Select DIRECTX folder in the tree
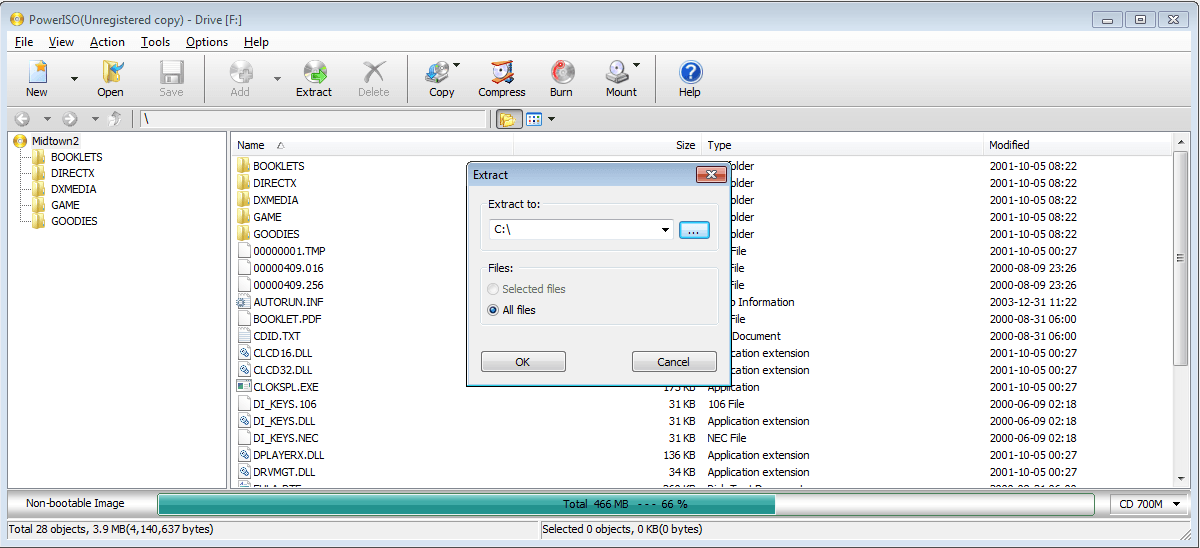The image size is (1200, 548). [73, 173]
